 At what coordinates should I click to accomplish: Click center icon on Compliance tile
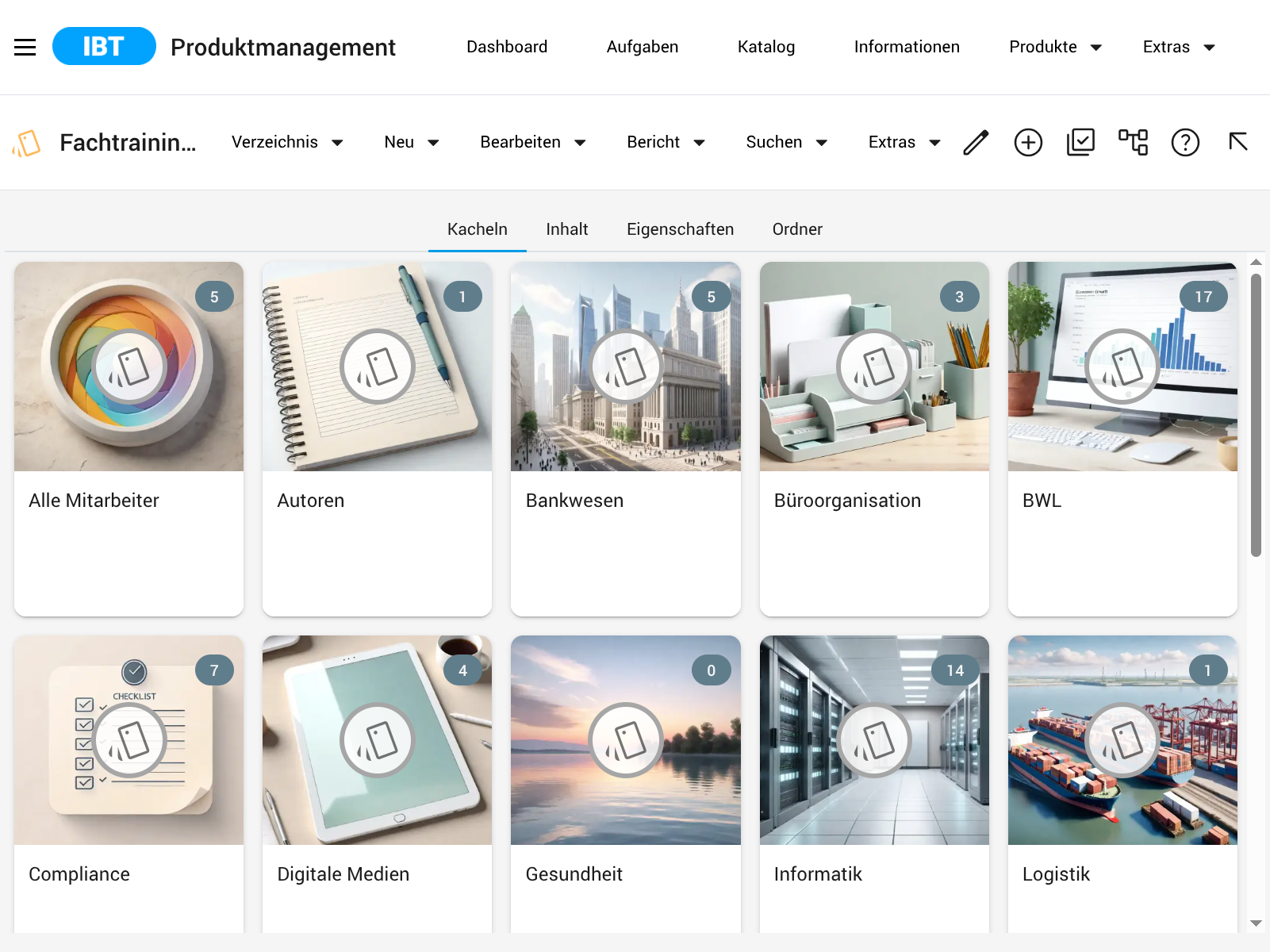tap(129, 740)
